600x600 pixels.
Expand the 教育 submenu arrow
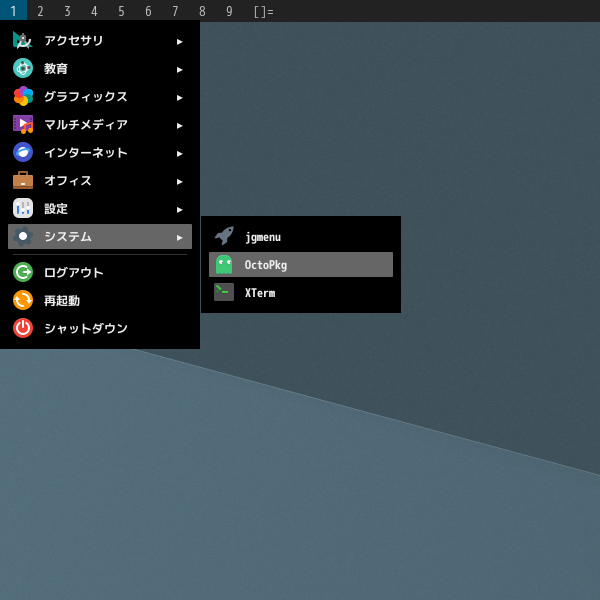point(179,69)
